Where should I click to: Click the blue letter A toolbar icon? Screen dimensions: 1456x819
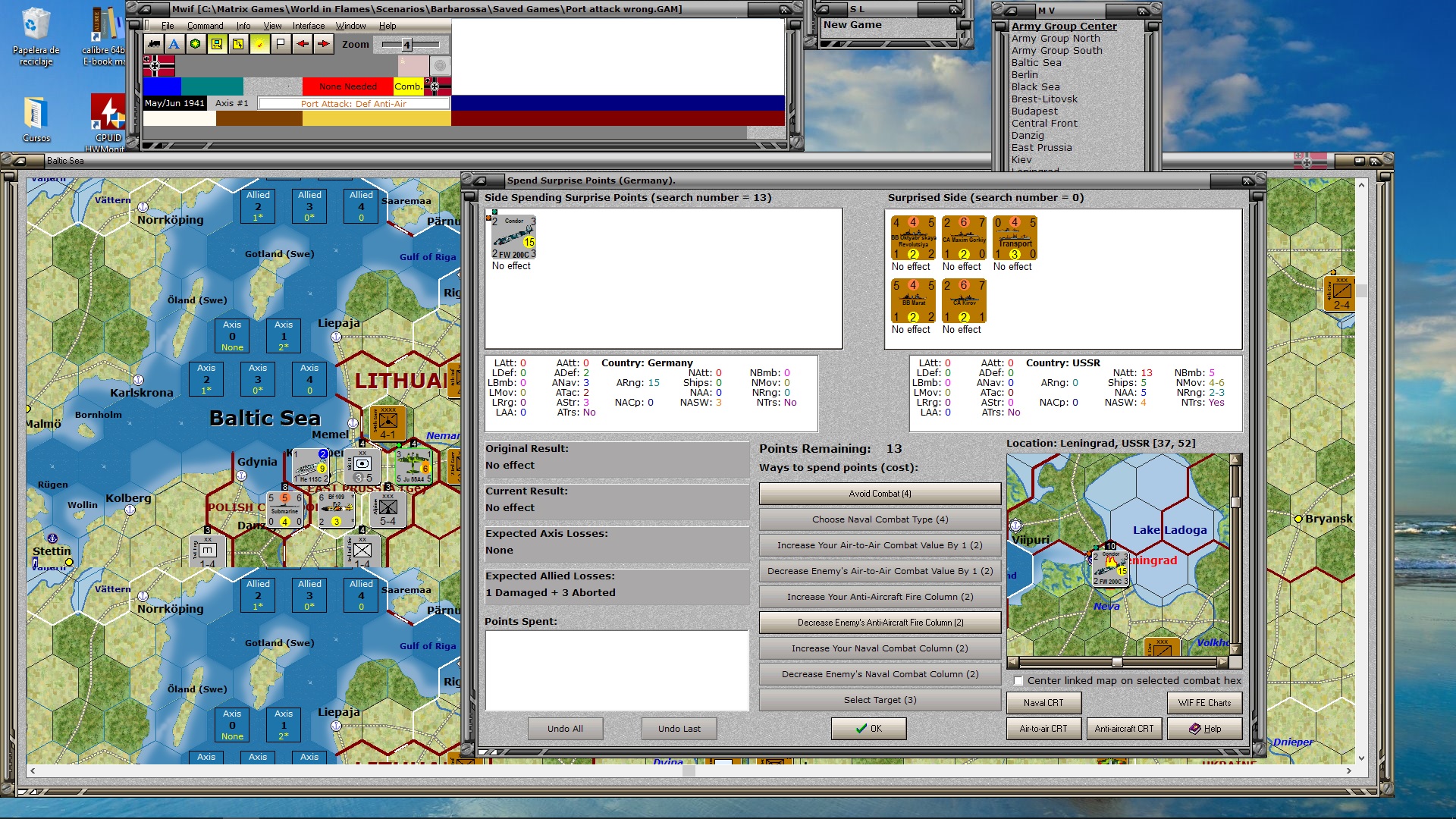click(174, 44)
